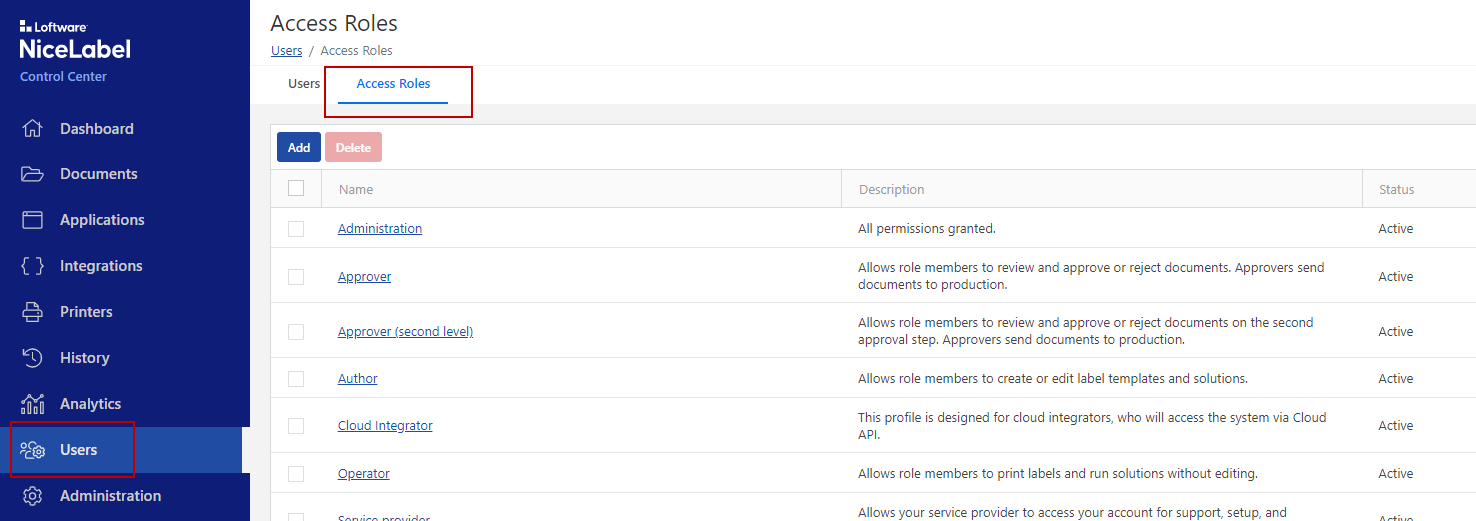Click the Printers icon in sidebar

(33, 312)
